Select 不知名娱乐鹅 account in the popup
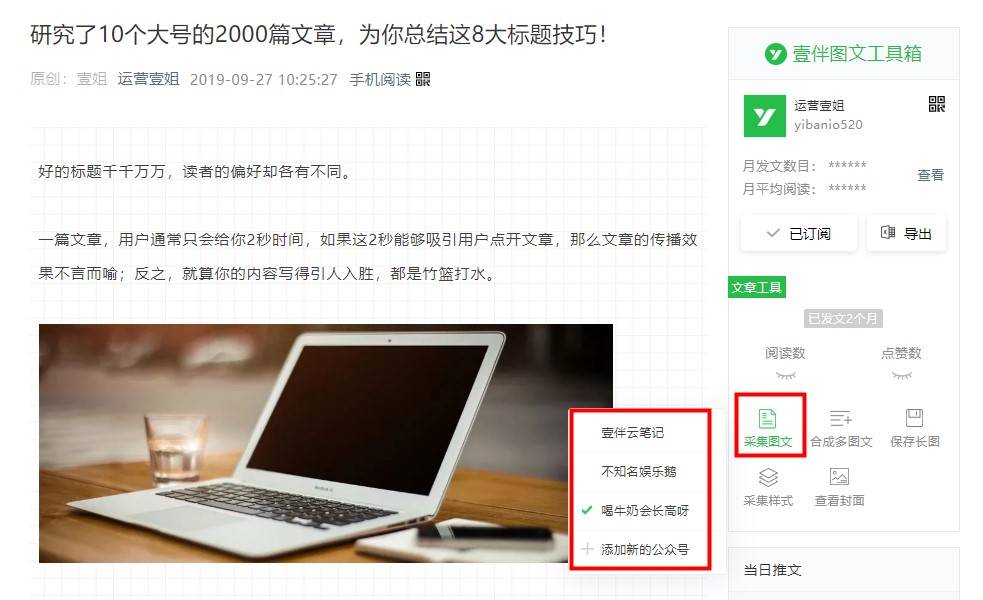Screen dimensions: 983x600 point(641,471)
